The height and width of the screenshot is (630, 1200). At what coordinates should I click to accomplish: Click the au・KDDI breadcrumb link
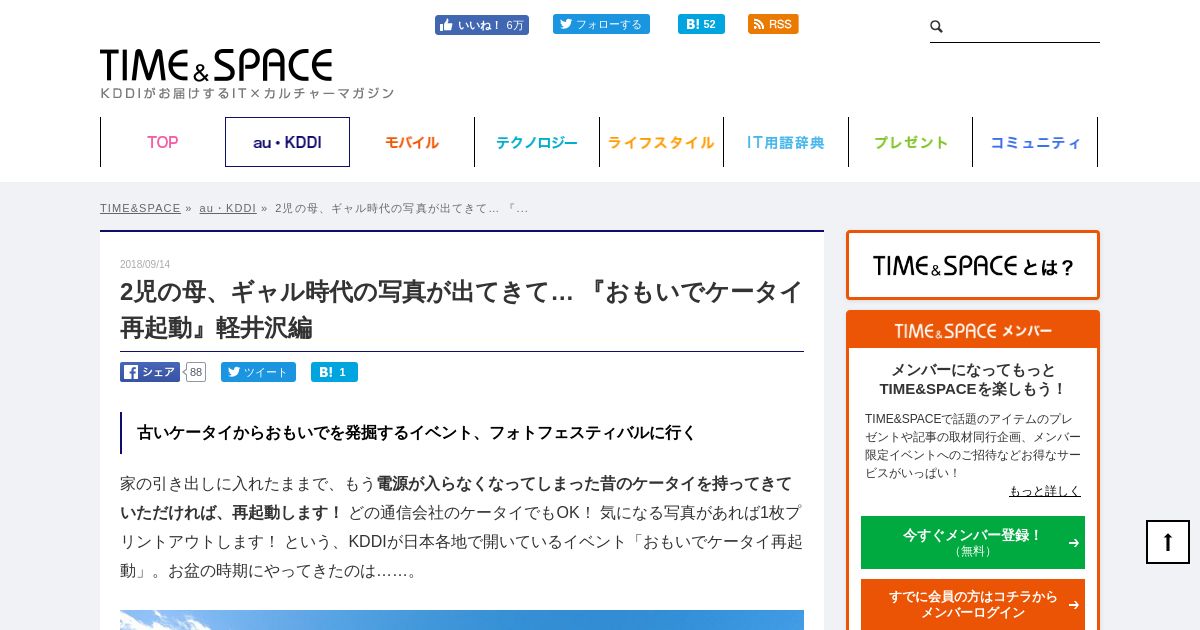point(228,208)
